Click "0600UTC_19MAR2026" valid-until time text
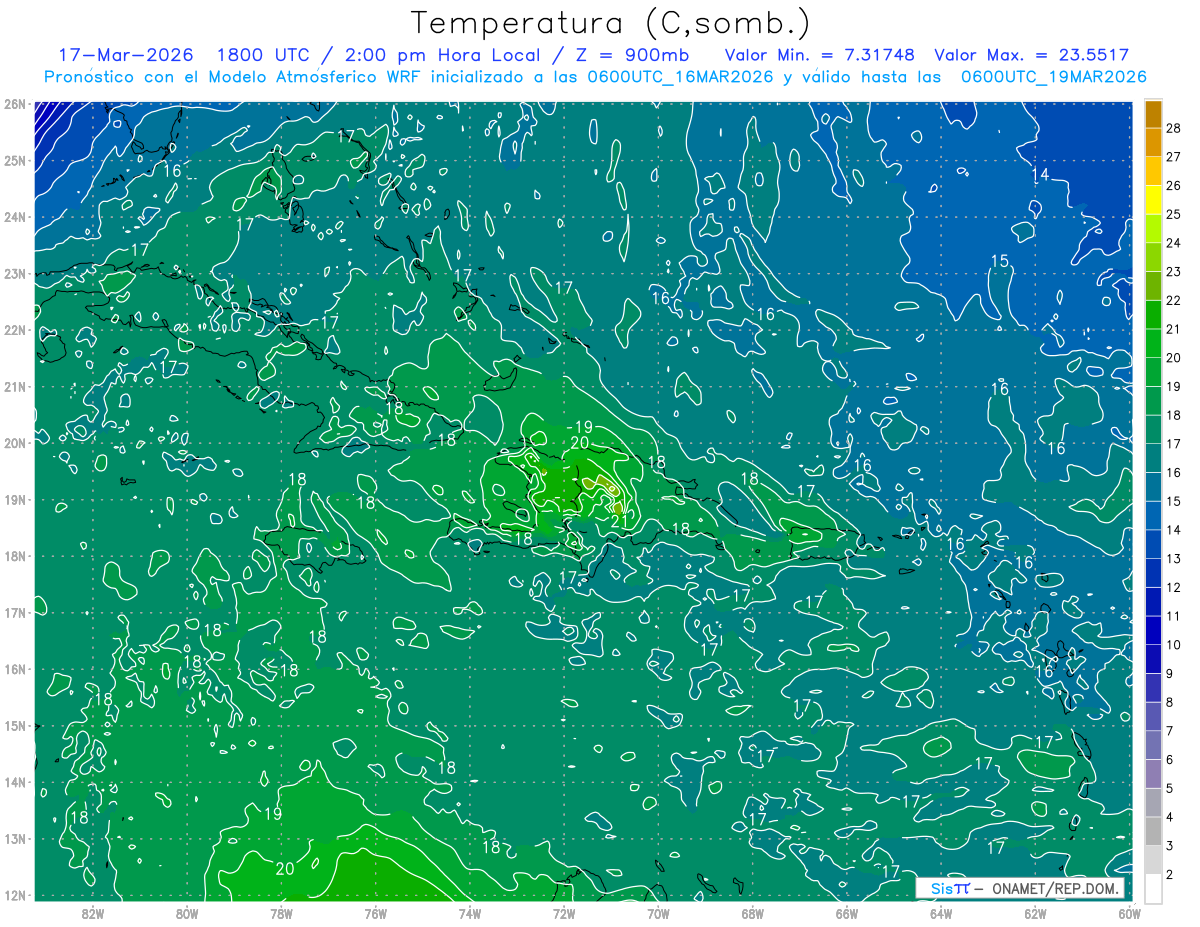Viewport: 1200px width, 927px height. click(1053, 77)
